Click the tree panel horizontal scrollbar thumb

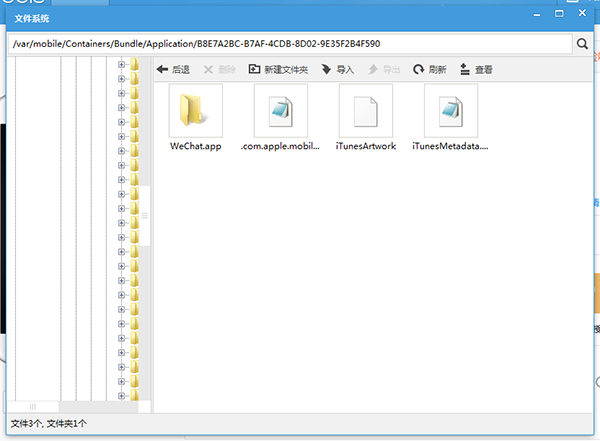click(x=33, y=407)
